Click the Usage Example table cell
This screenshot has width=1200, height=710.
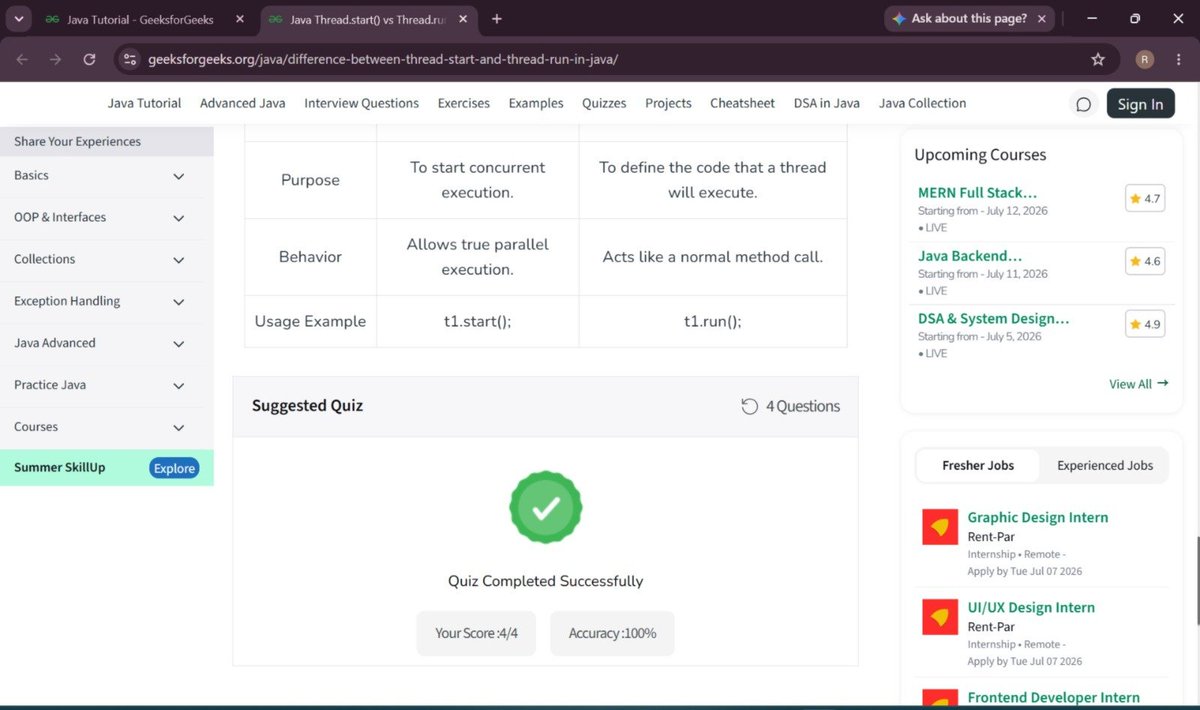[311, 321]
